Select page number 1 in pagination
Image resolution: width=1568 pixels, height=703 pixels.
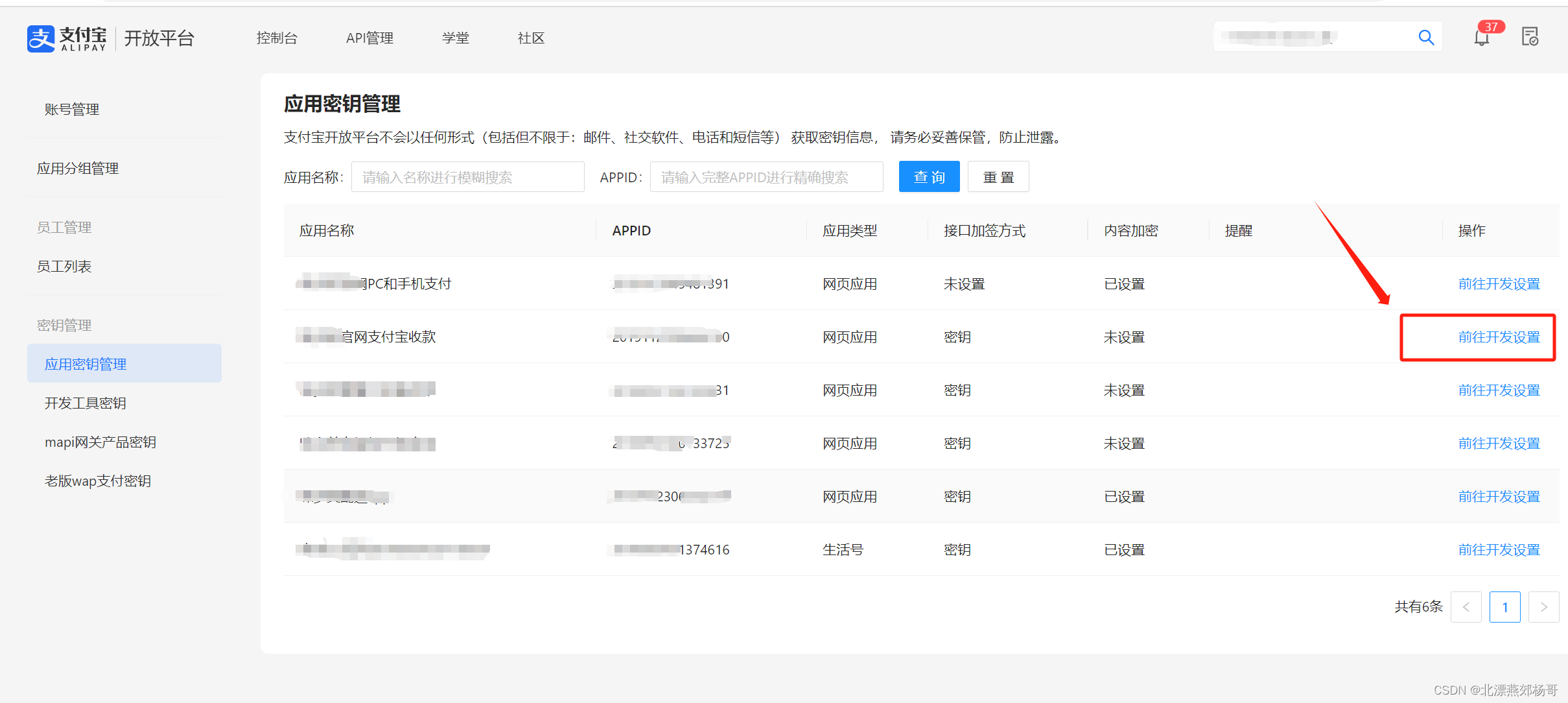point(1504,607)
